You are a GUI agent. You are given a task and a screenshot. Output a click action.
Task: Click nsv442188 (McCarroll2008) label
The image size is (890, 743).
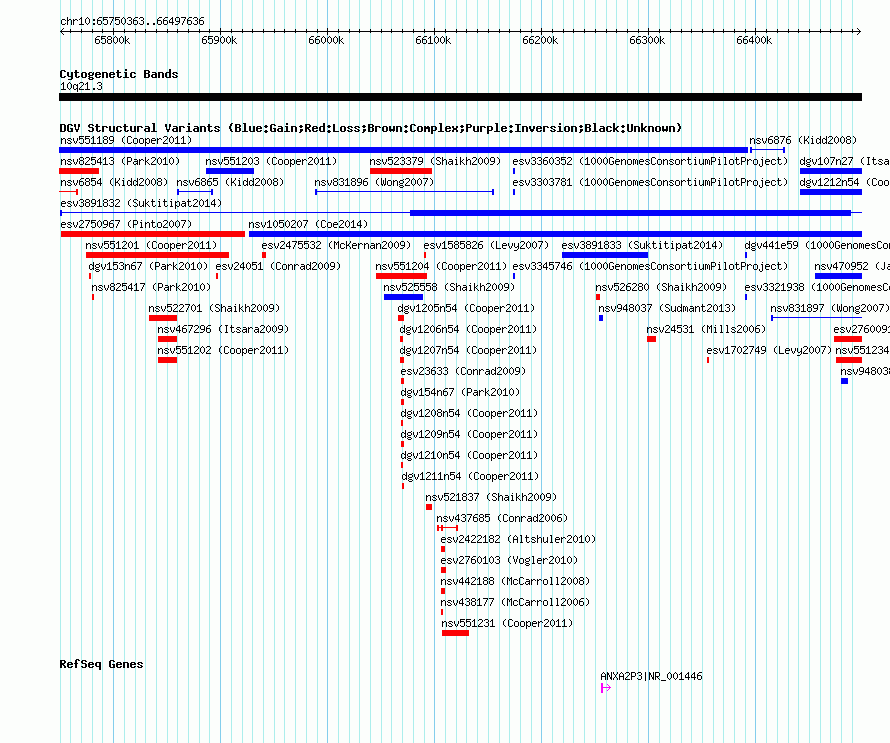pyautogui.click(x=515, y=581)
